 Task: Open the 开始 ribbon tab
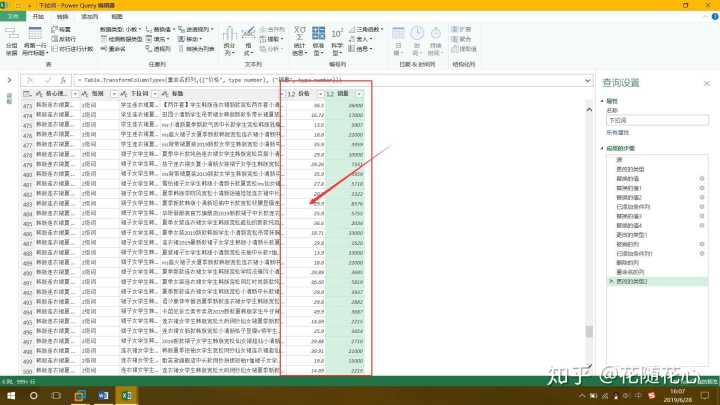38,17
